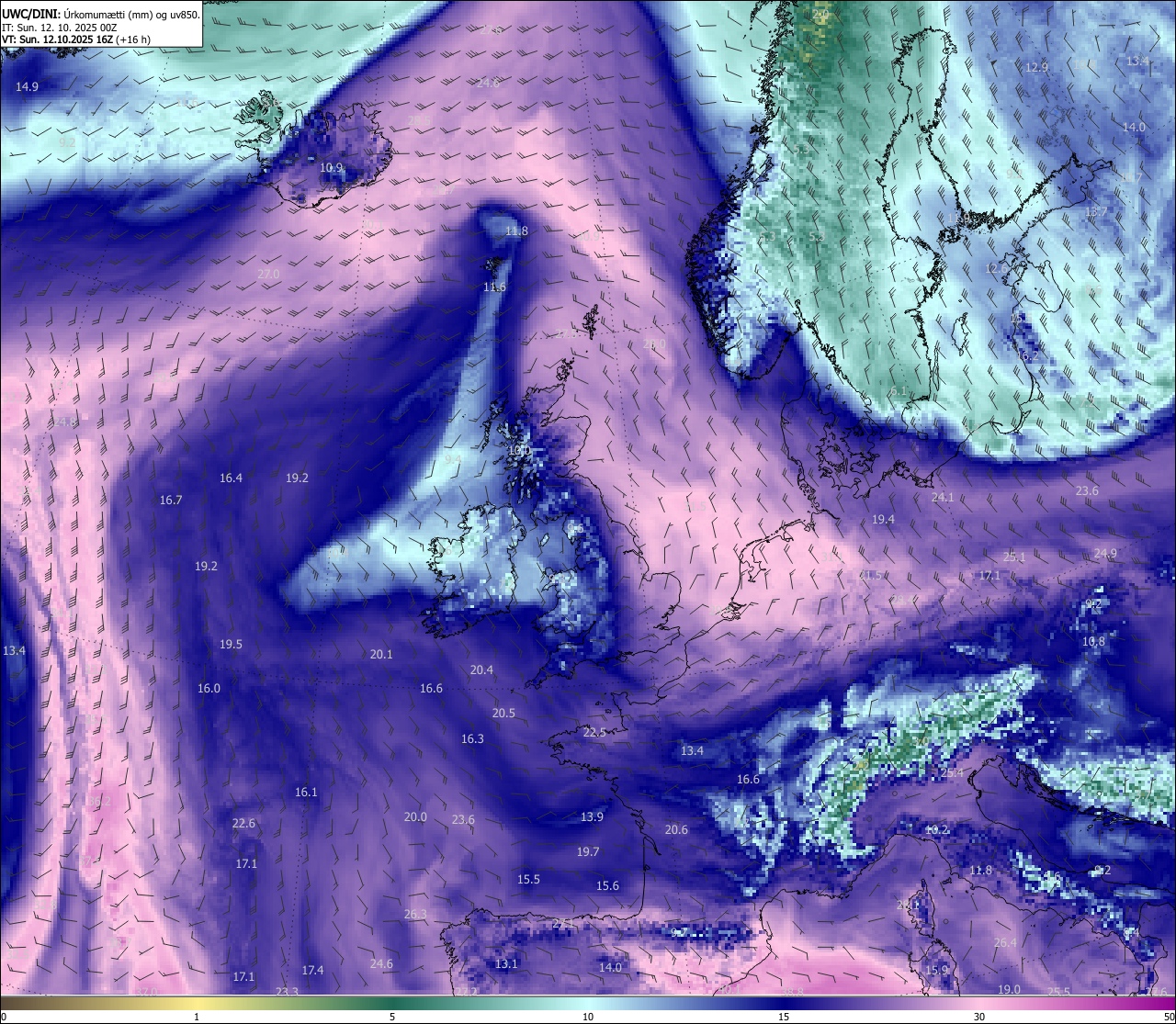Click the 24.1 value on the map
This screenshot has width=1176, height=1024.
[x=943, y=498]
